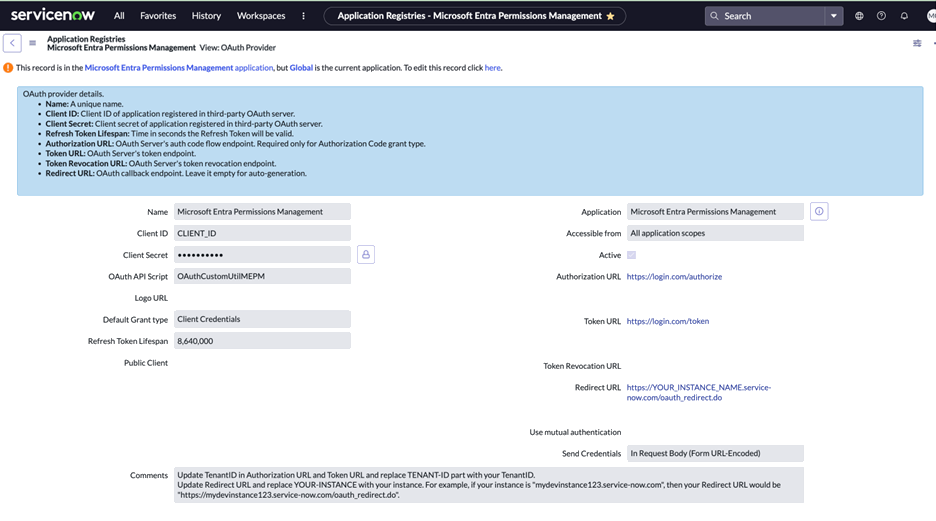Open the Redirect URL oauth_redirect.do link
Image resolution: width=936 pixels, height=521 pixels.
coord(698,392)
